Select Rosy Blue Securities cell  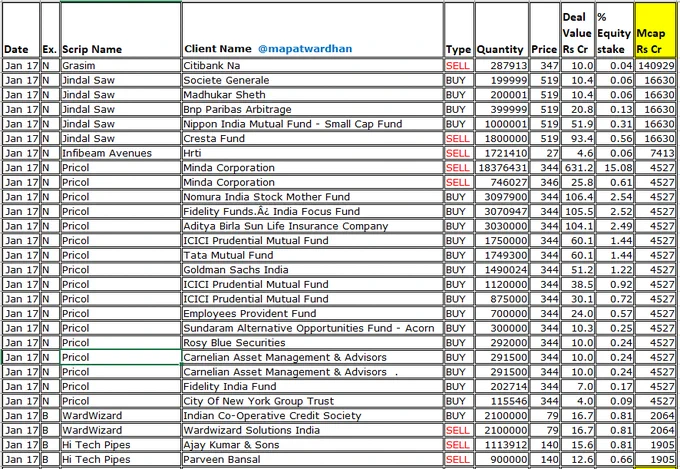coord(313,343)
